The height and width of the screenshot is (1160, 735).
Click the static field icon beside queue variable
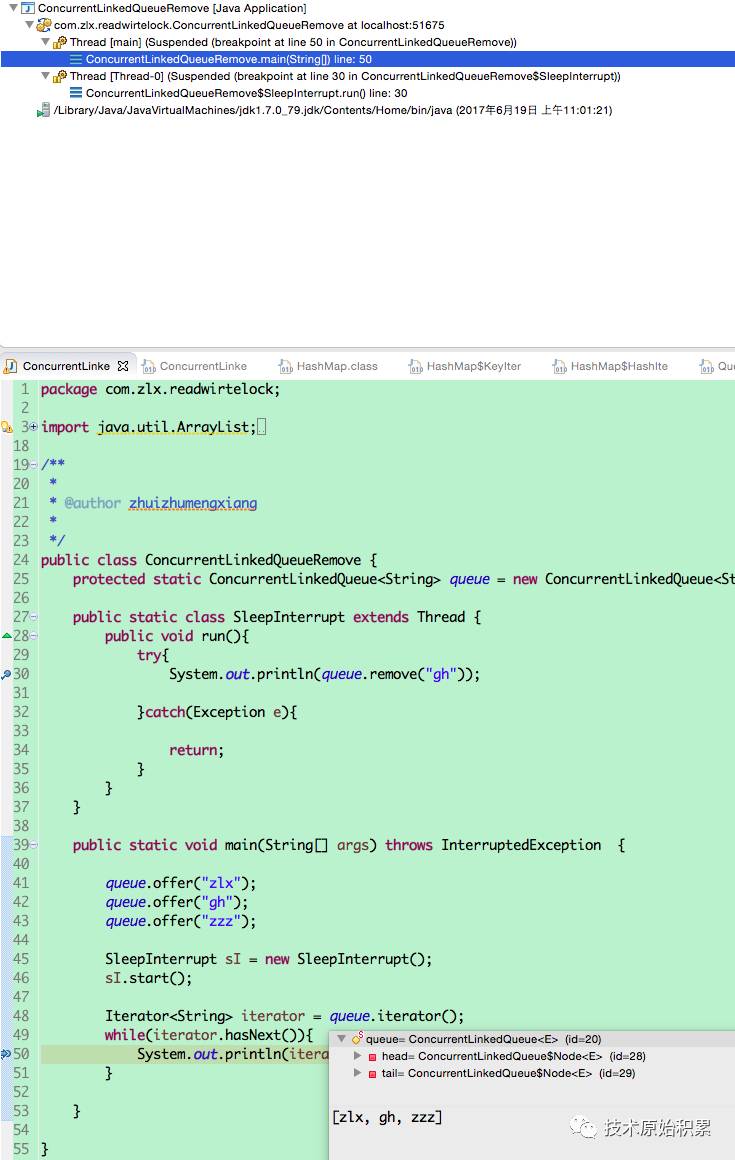(357, 1039)
